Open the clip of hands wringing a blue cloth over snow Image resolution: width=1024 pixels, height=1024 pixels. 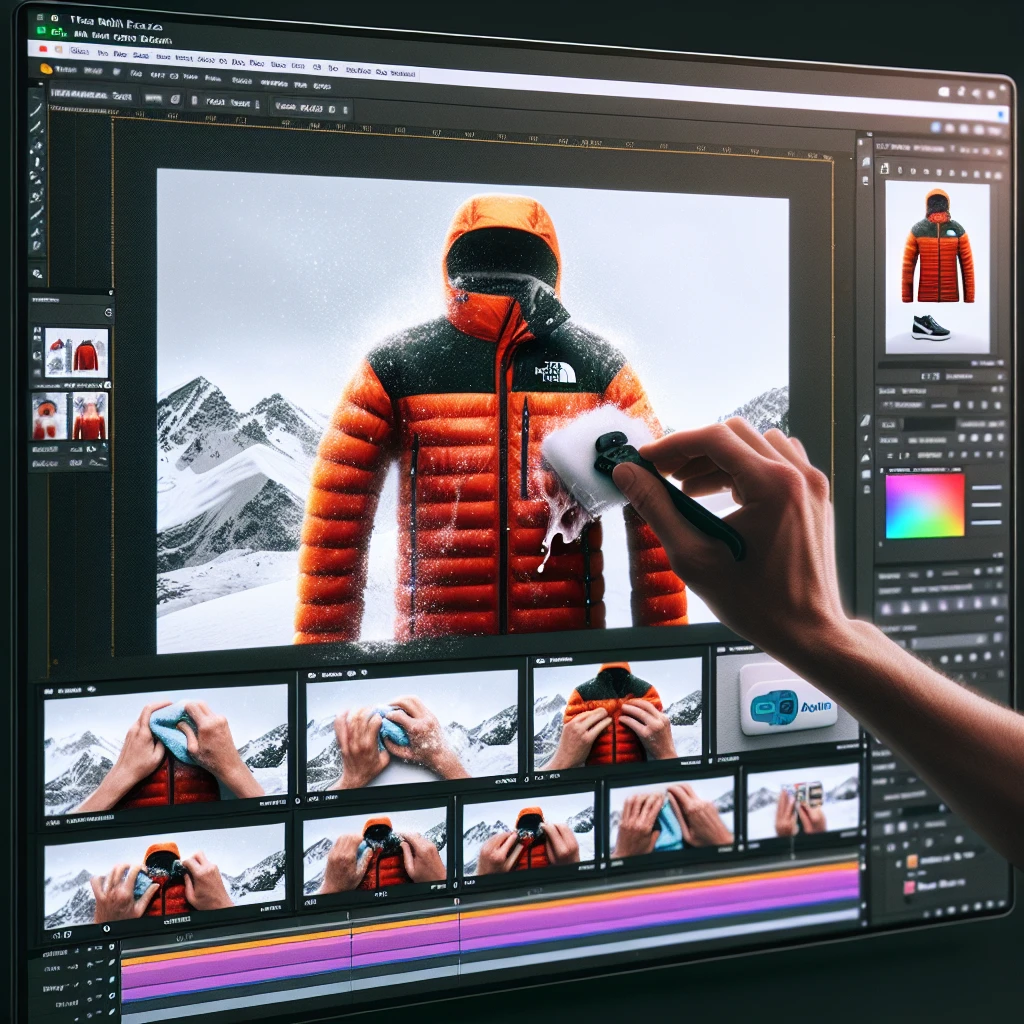pos(411,728)
